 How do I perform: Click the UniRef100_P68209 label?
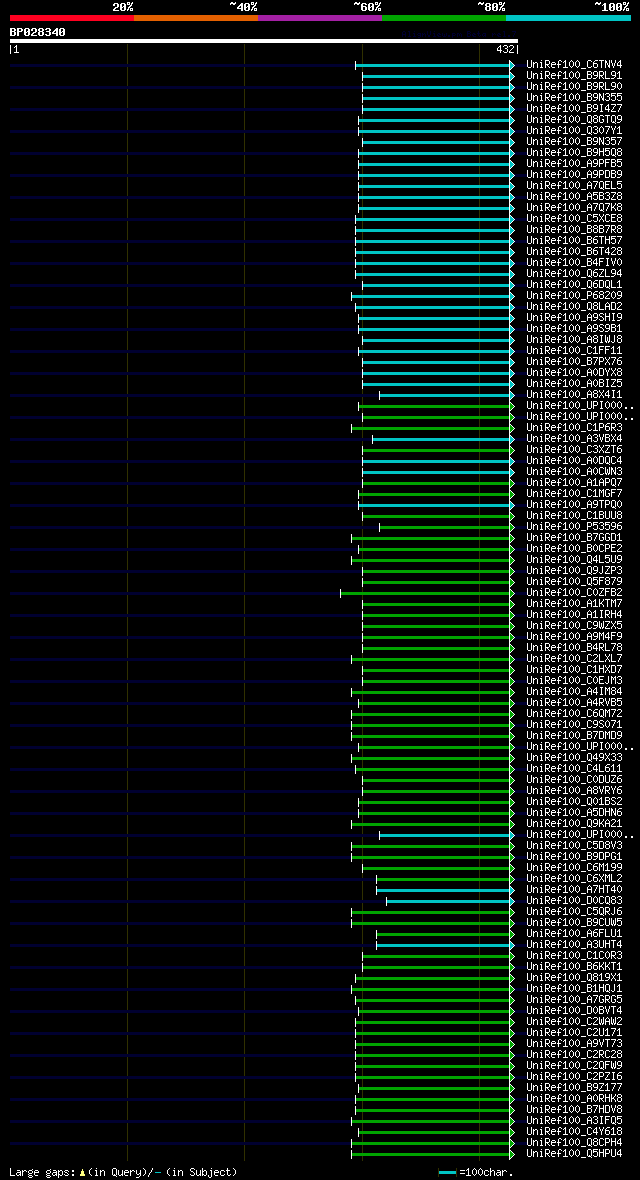pos(574,296)
